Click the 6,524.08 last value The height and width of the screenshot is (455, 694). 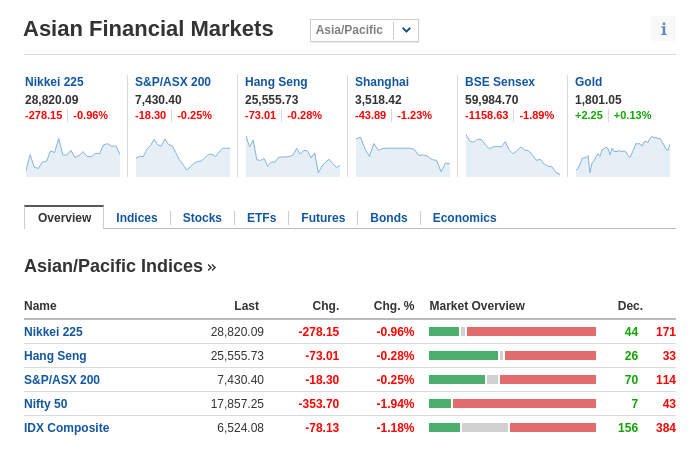[240, 428]
